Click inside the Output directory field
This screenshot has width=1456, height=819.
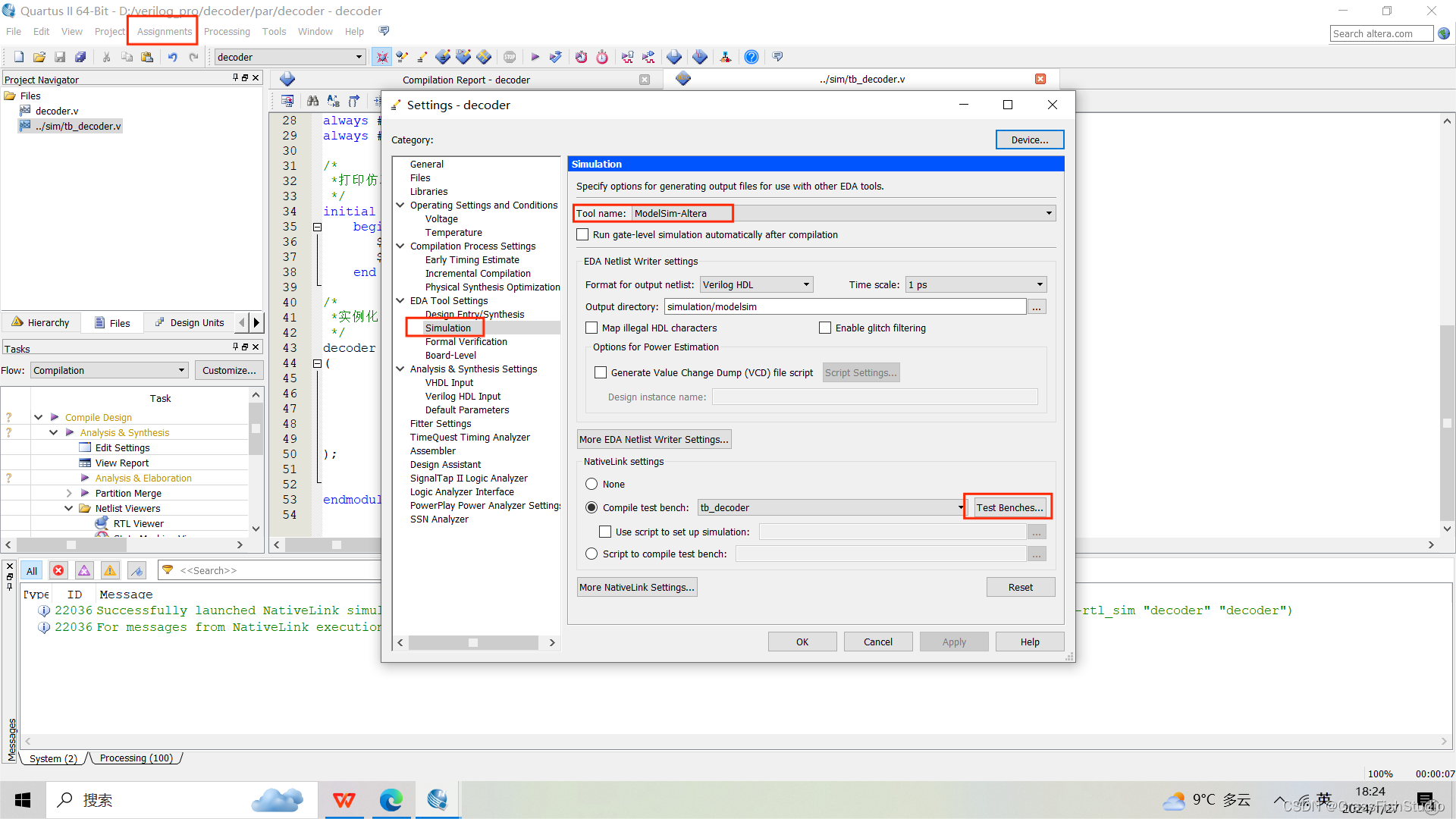point(842,306)
